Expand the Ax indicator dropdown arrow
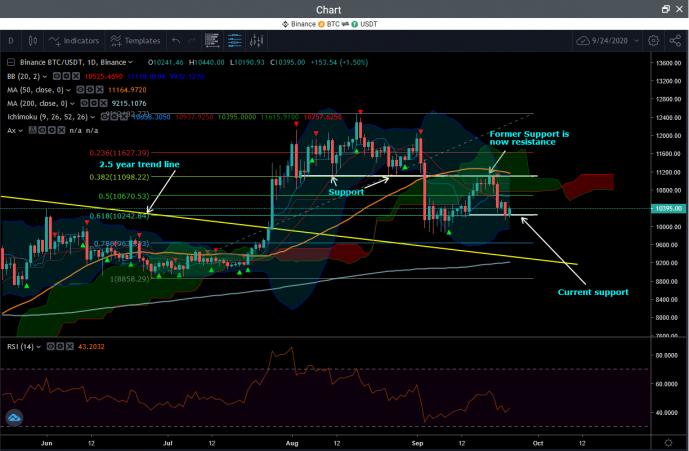Image resolution: width=689 pixels, height=451 pixels. coord(20,131)
